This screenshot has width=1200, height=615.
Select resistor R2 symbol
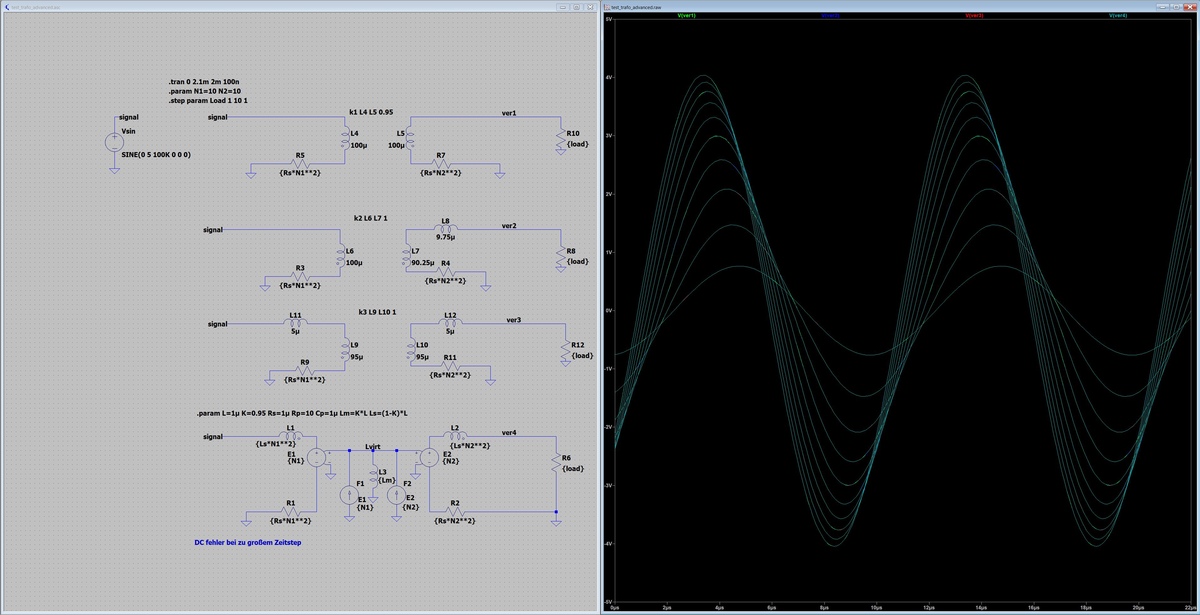pyautogui.click(x=455, y=511)
